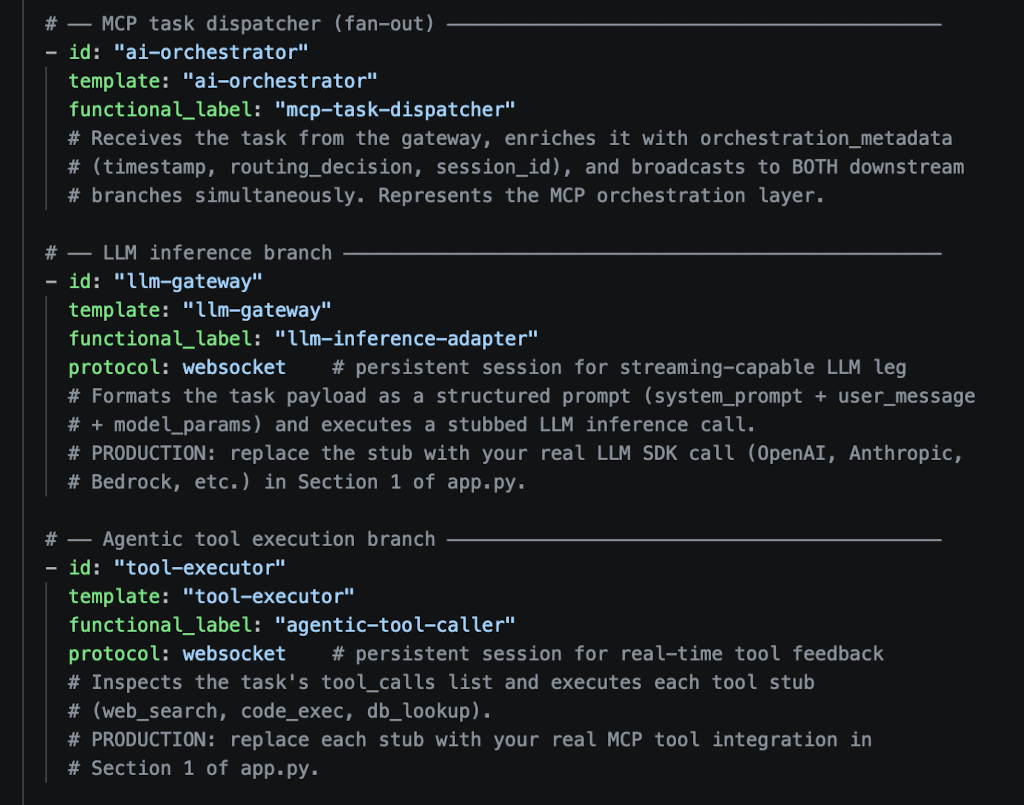Viewport: 1024px width, 805px height.
Task: Select the "agentic-tool-caller" label string
Action: (394, 625)
